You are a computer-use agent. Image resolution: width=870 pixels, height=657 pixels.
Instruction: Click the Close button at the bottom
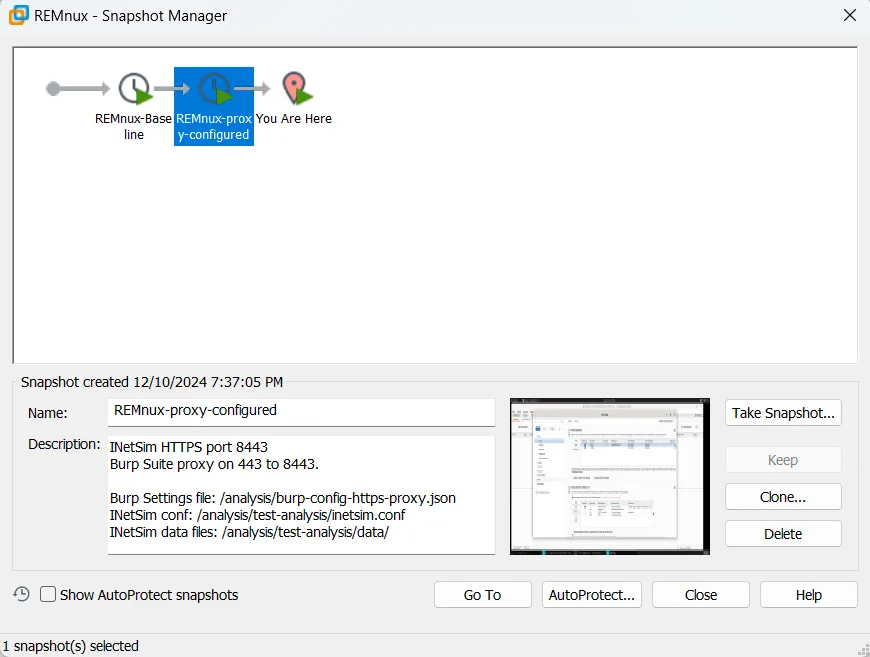click(700, 595)
